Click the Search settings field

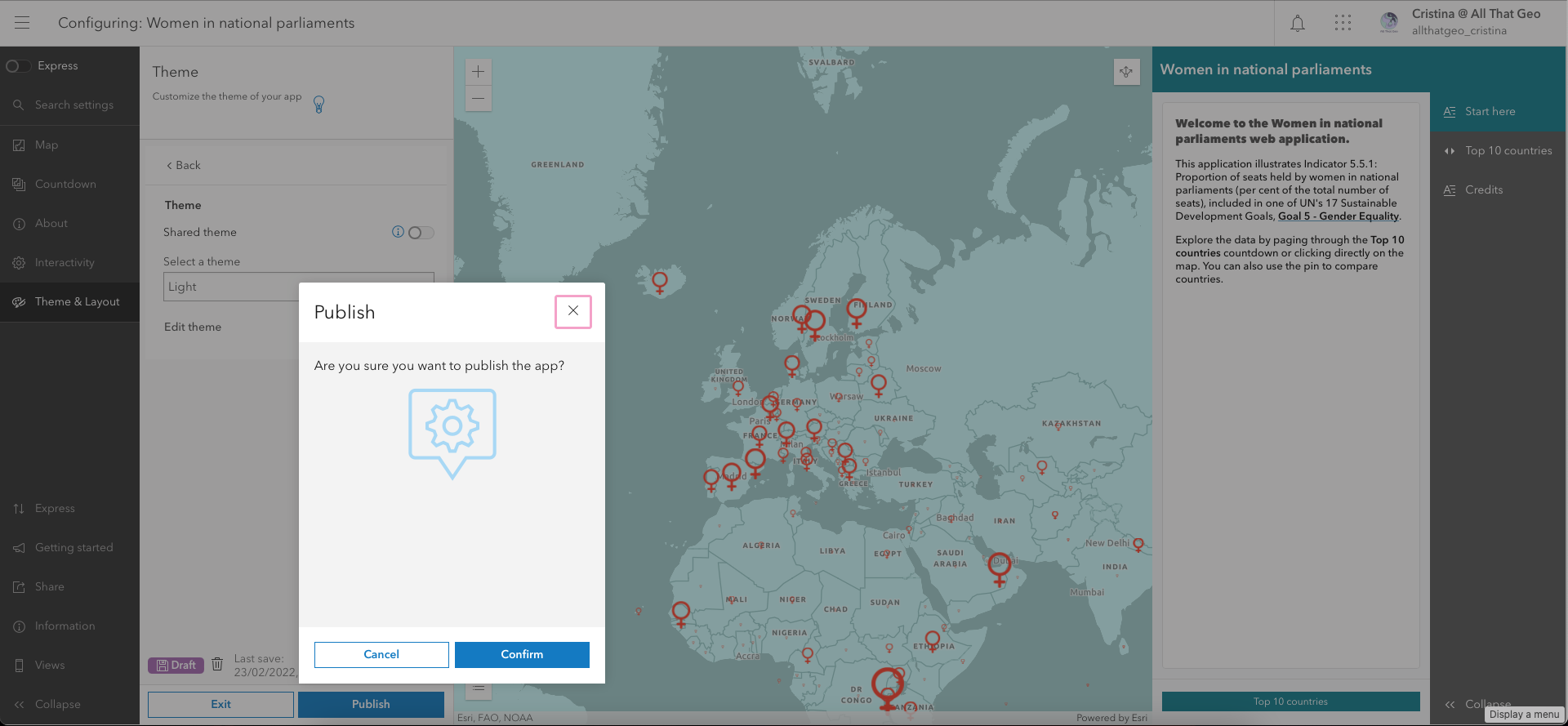pyautogui.click(x=69, y=105)
